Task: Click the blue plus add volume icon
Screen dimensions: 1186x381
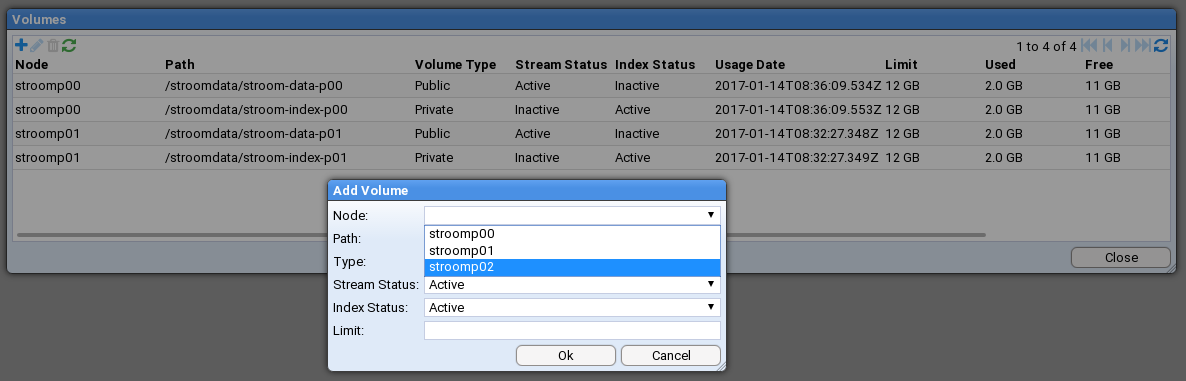Action: pos(21,46)
